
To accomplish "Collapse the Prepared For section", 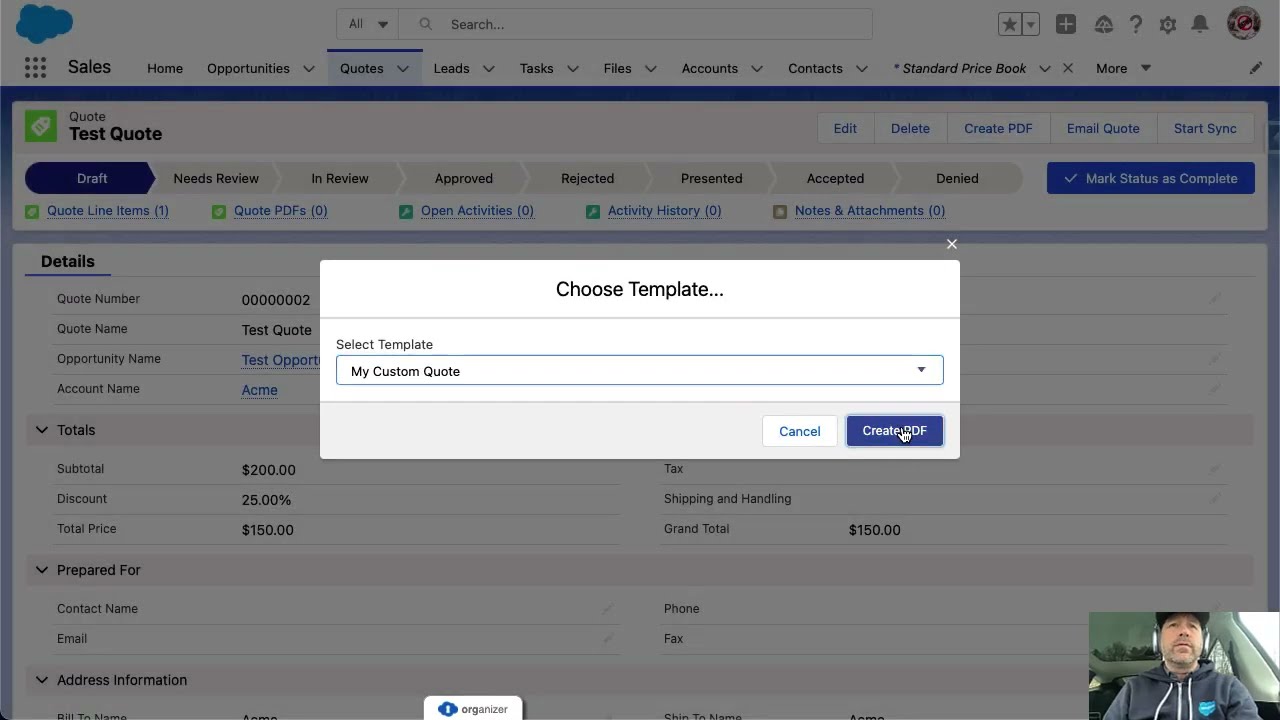I will pos(42,570).
